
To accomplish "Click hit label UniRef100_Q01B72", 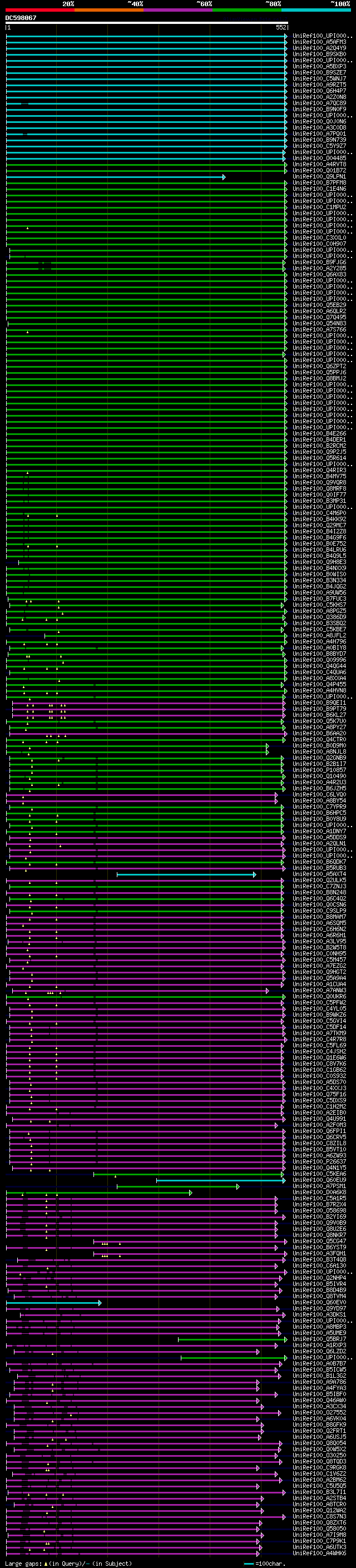I will 319,171.
